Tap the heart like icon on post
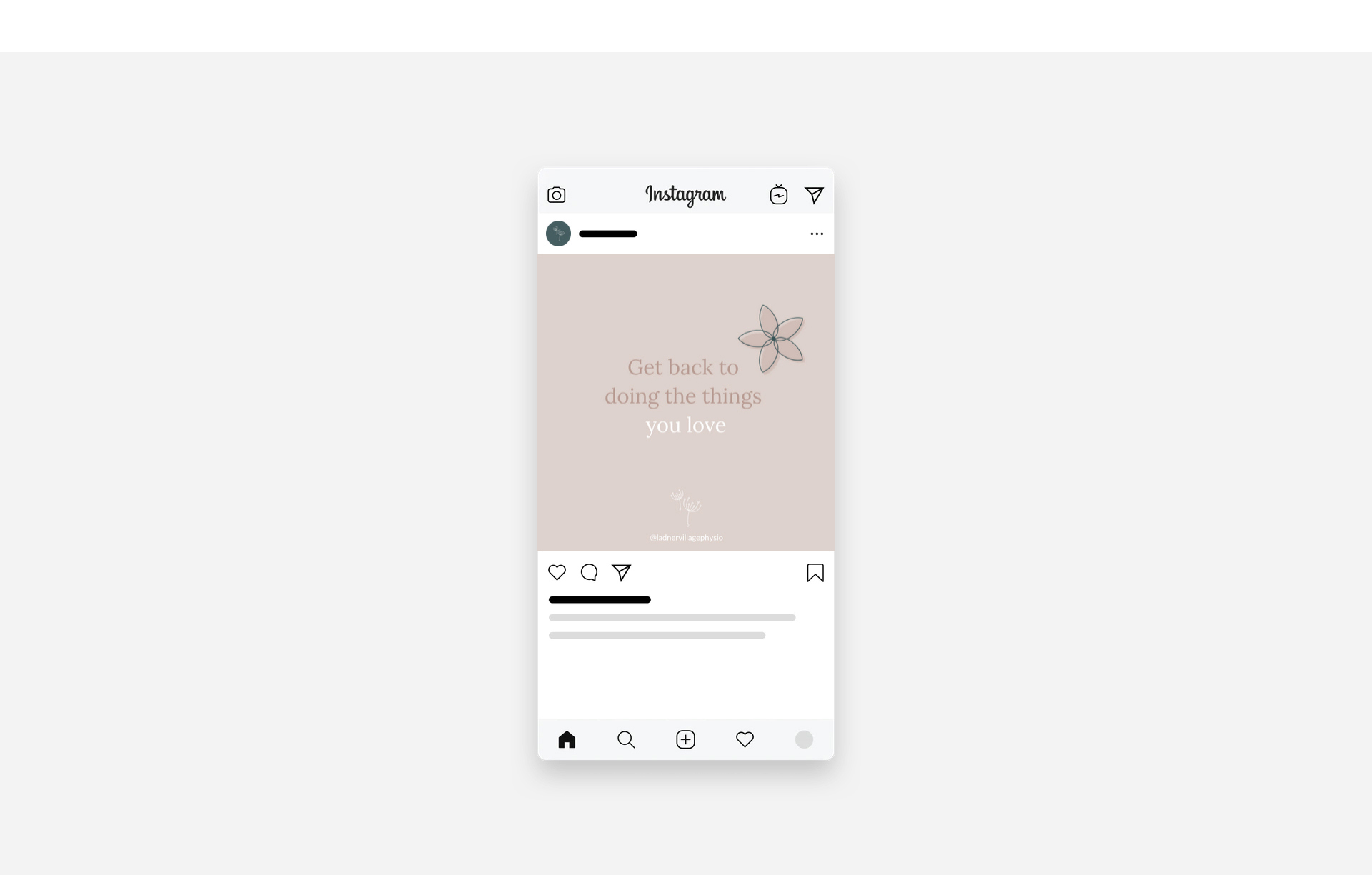This screenshot has width=1372, height=875. 556,572
